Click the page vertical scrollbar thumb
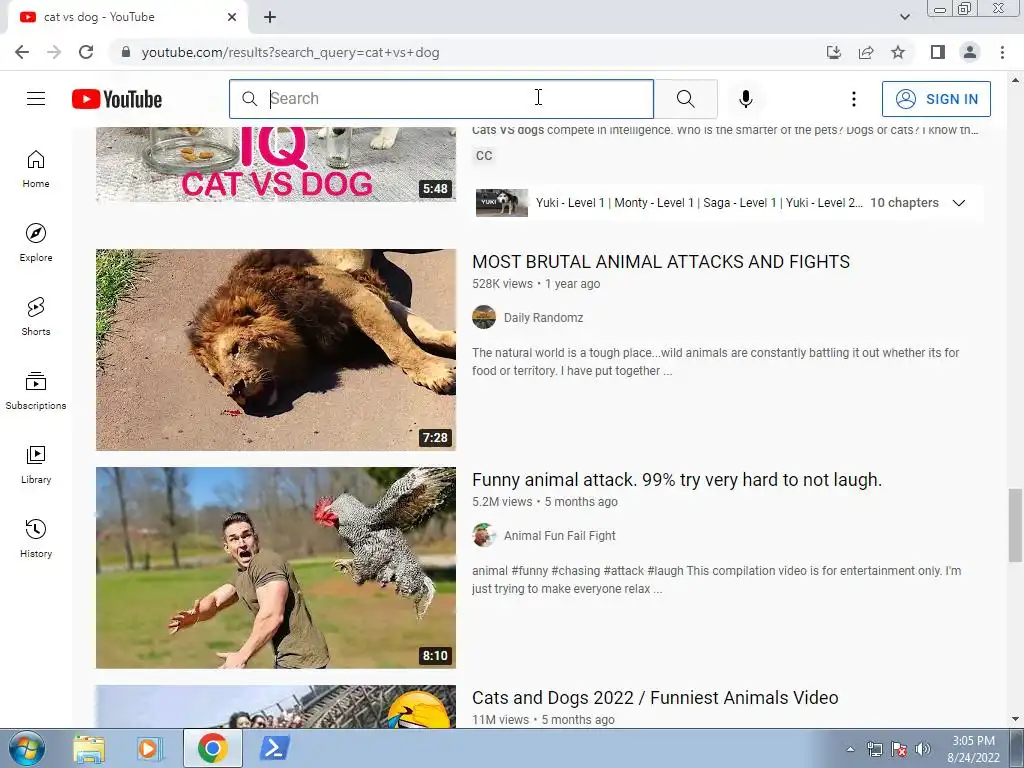Screen dimensions: 1024x768 tap(1015, 524)
